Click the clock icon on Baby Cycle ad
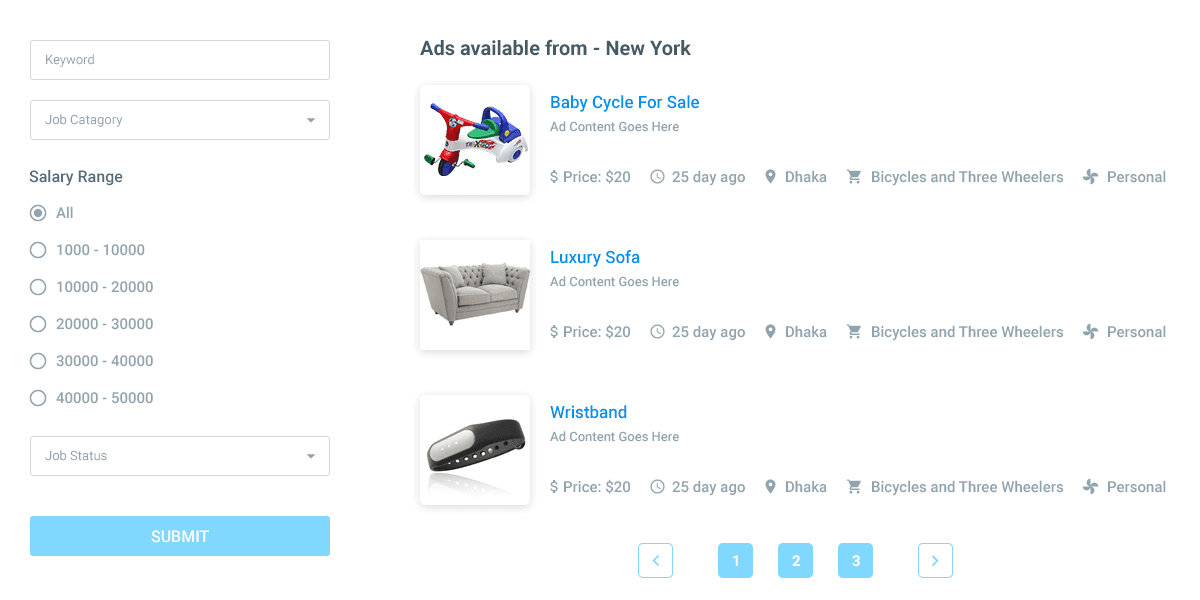Viewport: 1200px width, 600px height. [x=657, y=177]
